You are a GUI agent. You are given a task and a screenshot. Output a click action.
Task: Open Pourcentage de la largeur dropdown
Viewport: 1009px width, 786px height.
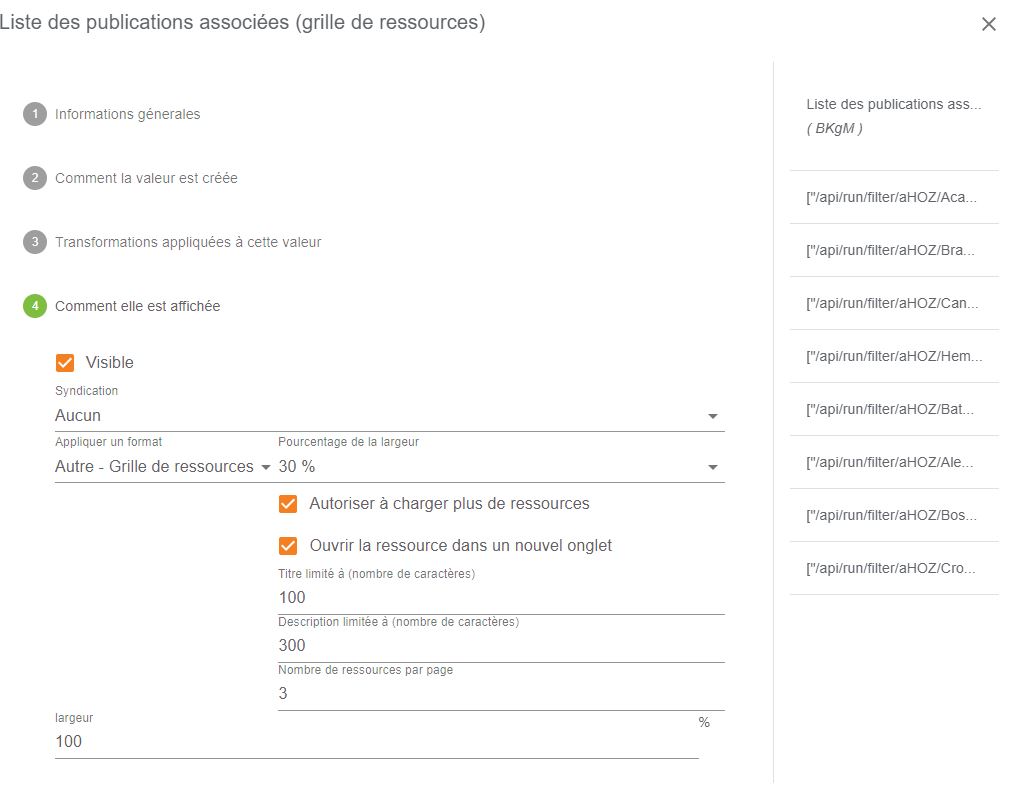point(501,467)
